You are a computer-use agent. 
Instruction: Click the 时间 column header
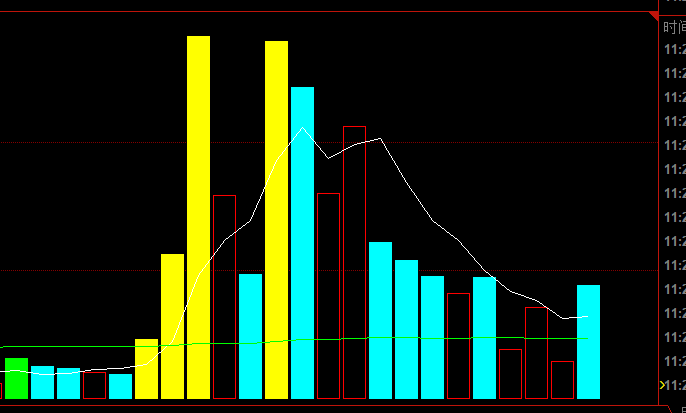click(x=674, y=26)
